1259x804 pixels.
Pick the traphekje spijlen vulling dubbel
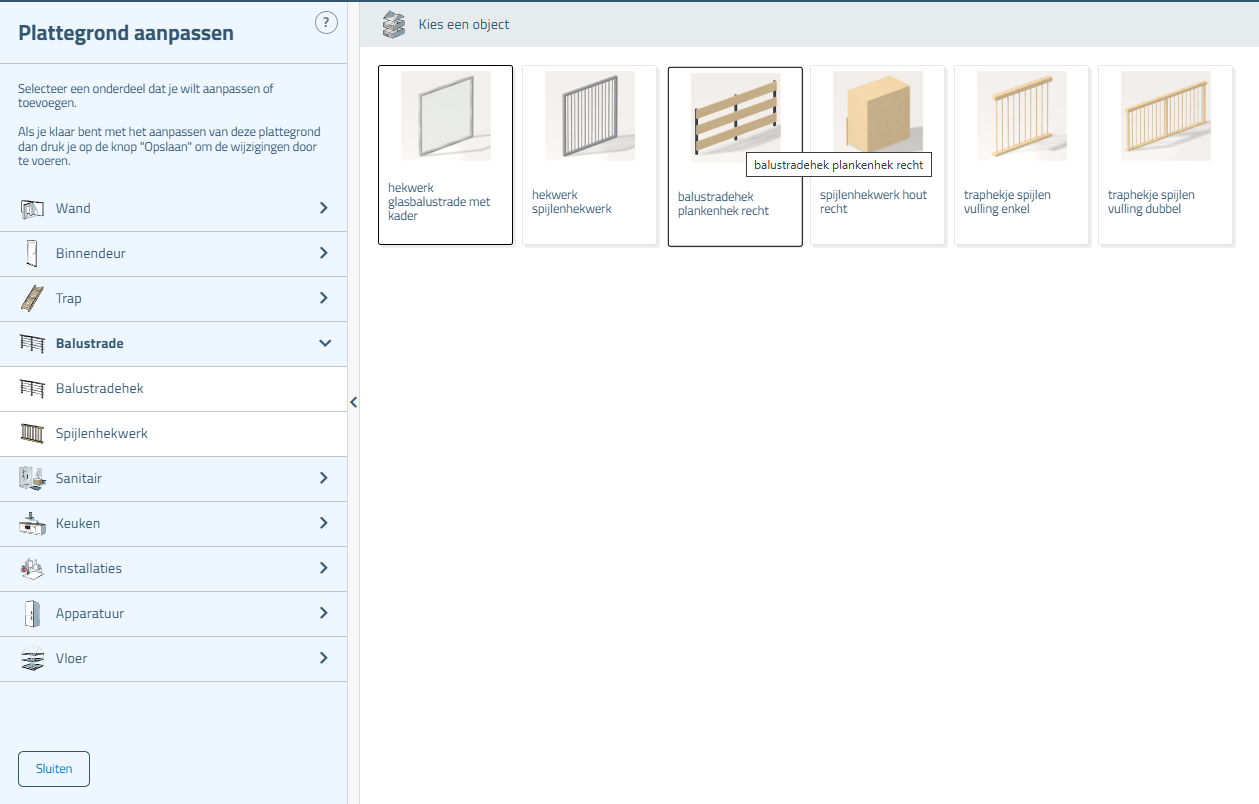1165,155
